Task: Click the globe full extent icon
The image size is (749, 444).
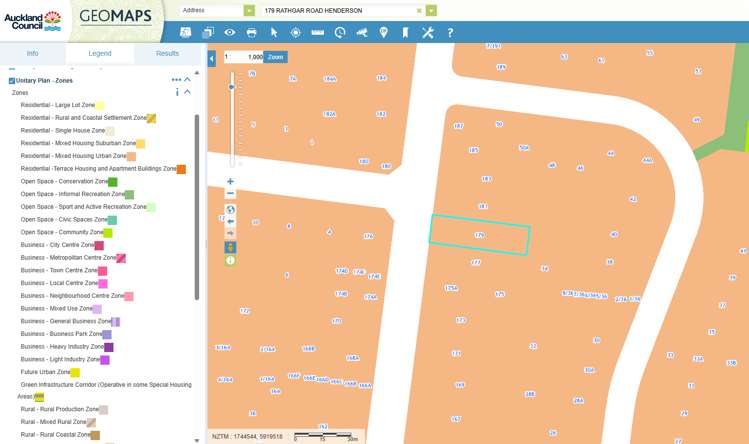Action: pyautogui.click(x=230, y=210)
